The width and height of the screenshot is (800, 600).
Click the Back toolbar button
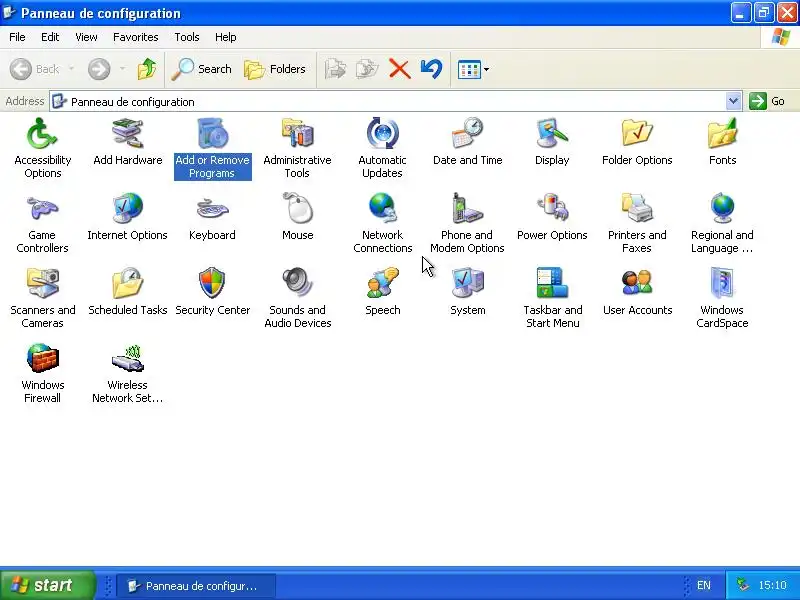click(x=35, y=69)
